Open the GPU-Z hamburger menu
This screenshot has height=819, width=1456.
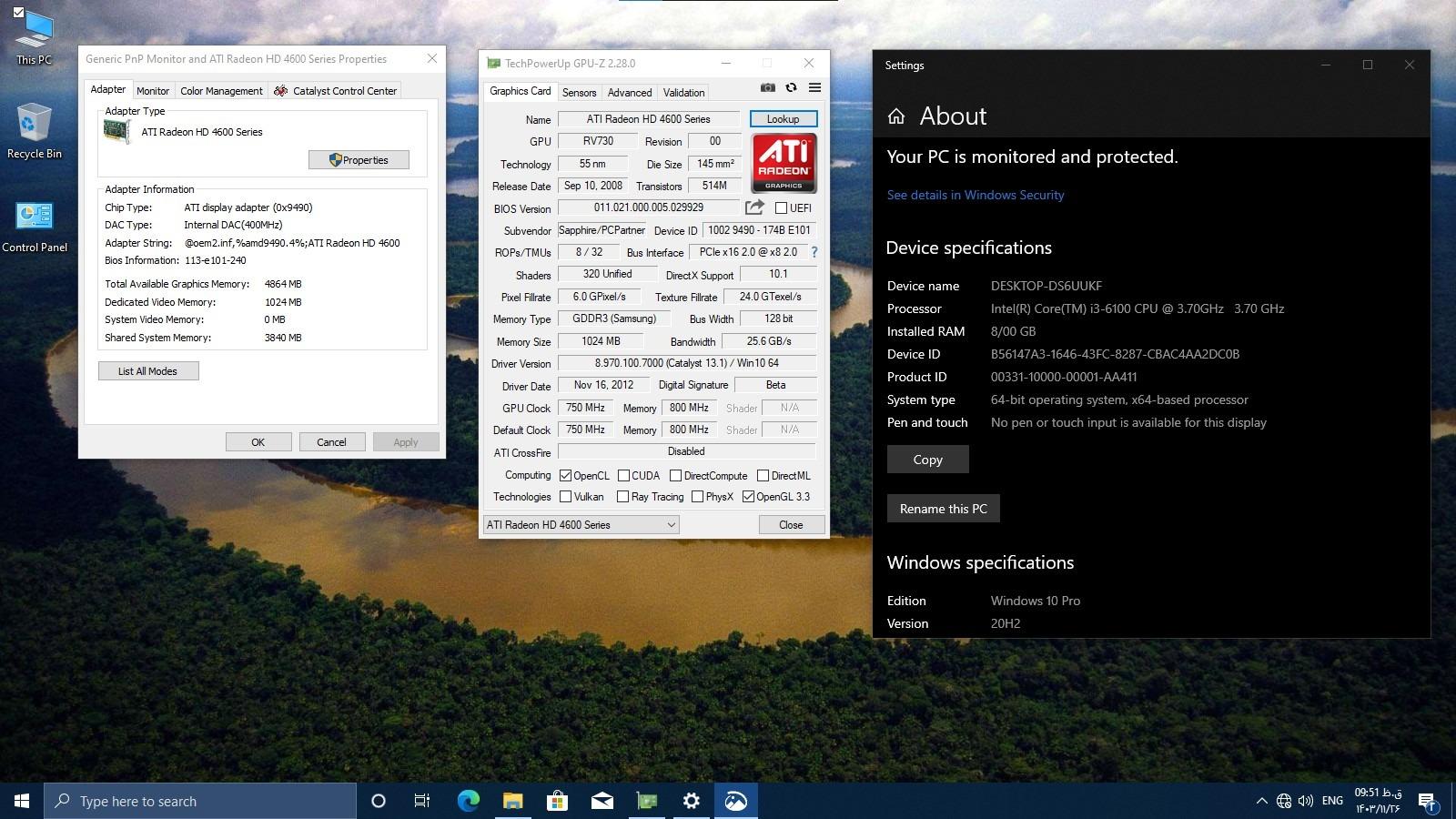tap(814, 88)
